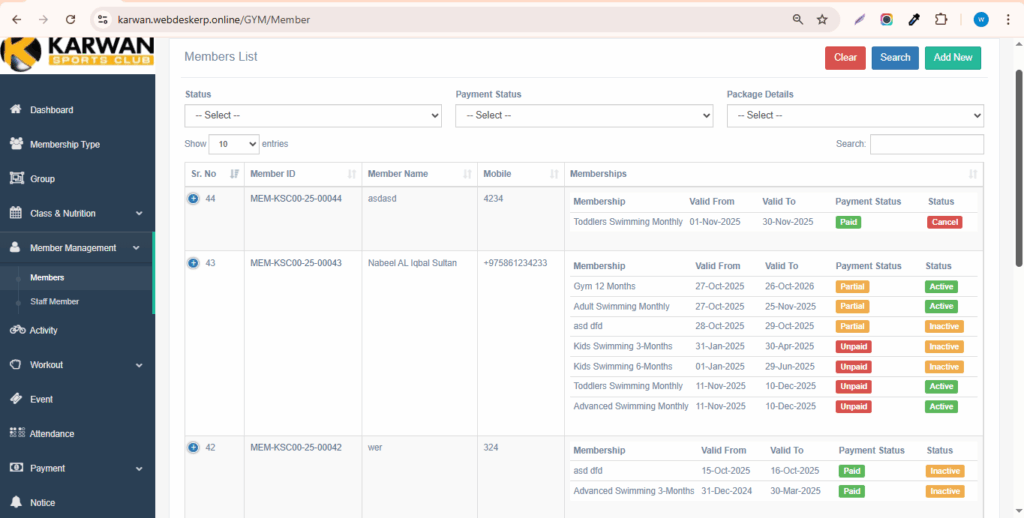Click the Class & Nutrition calendar icon

click(17, 213)
